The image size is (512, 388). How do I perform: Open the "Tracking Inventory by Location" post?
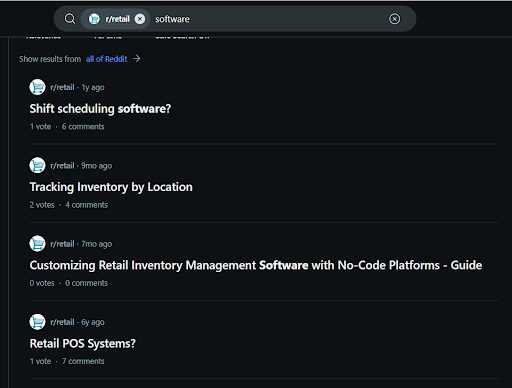click(111, 187)
